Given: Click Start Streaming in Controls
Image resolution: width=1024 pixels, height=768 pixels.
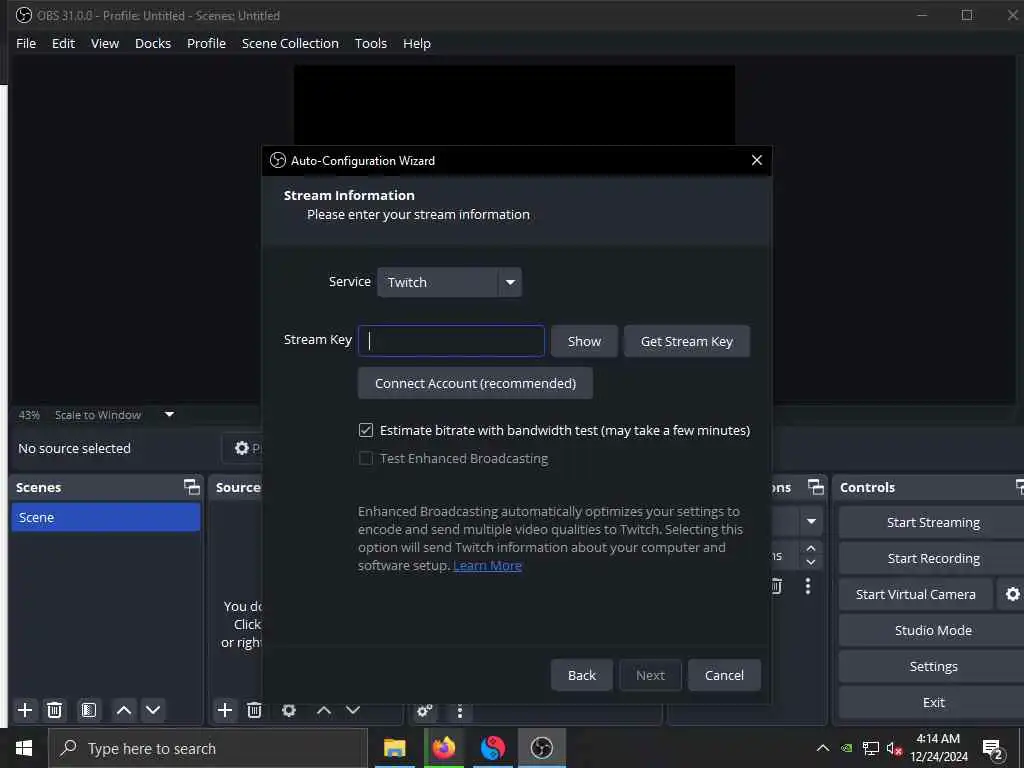Looking at the screenshot, I should [x=933, y=522].
